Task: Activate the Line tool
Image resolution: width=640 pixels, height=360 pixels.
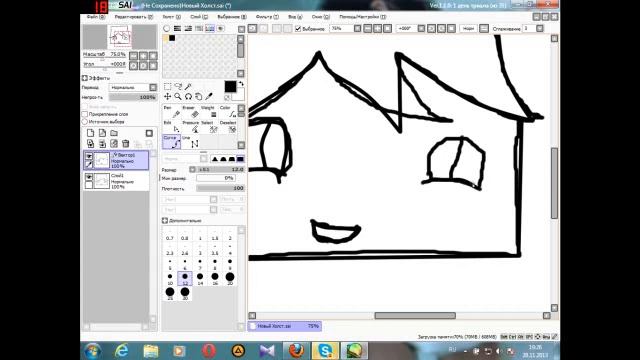Action: (190, 142)
